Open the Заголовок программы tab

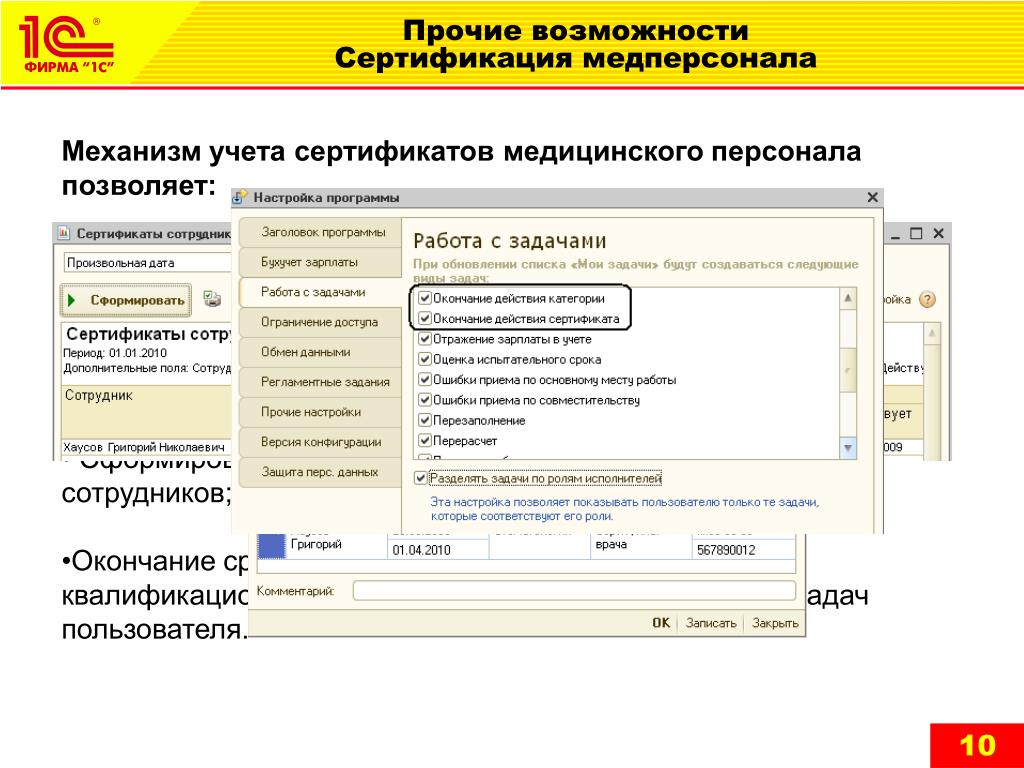[321, 232]
